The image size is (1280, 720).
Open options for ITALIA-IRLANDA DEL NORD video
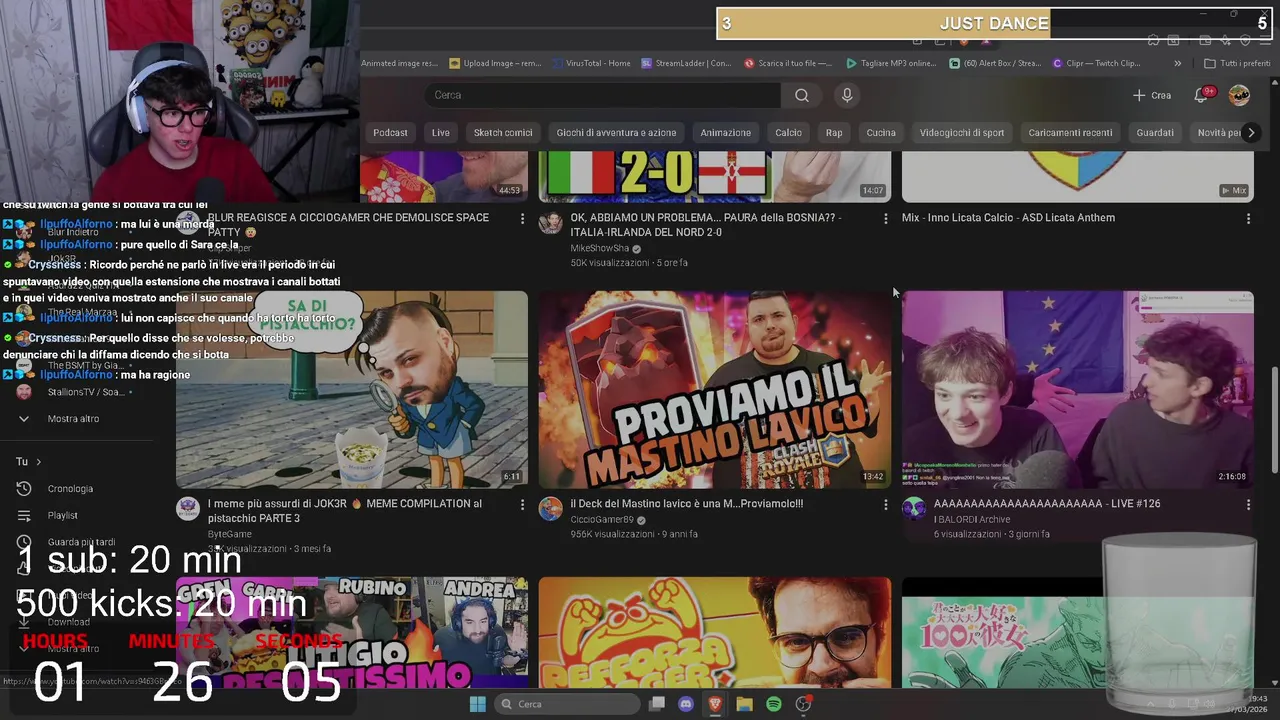point(884,218)
